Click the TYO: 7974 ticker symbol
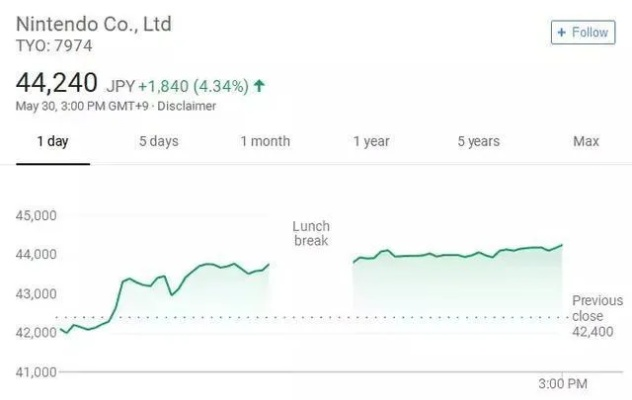 click(54, 46)
